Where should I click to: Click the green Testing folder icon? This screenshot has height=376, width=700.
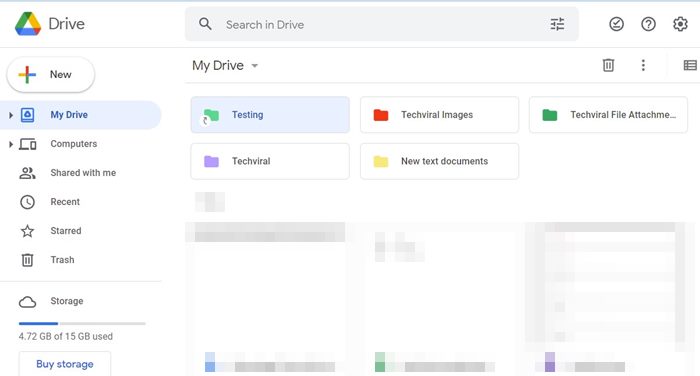211,115
